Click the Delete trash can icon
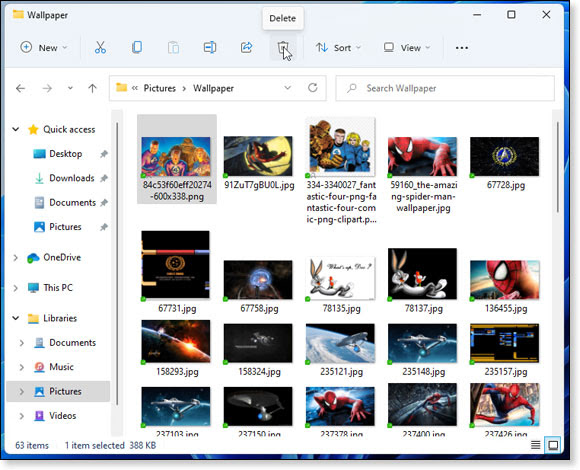This screenshot has height=470, width=580. (x=283, y=47)
